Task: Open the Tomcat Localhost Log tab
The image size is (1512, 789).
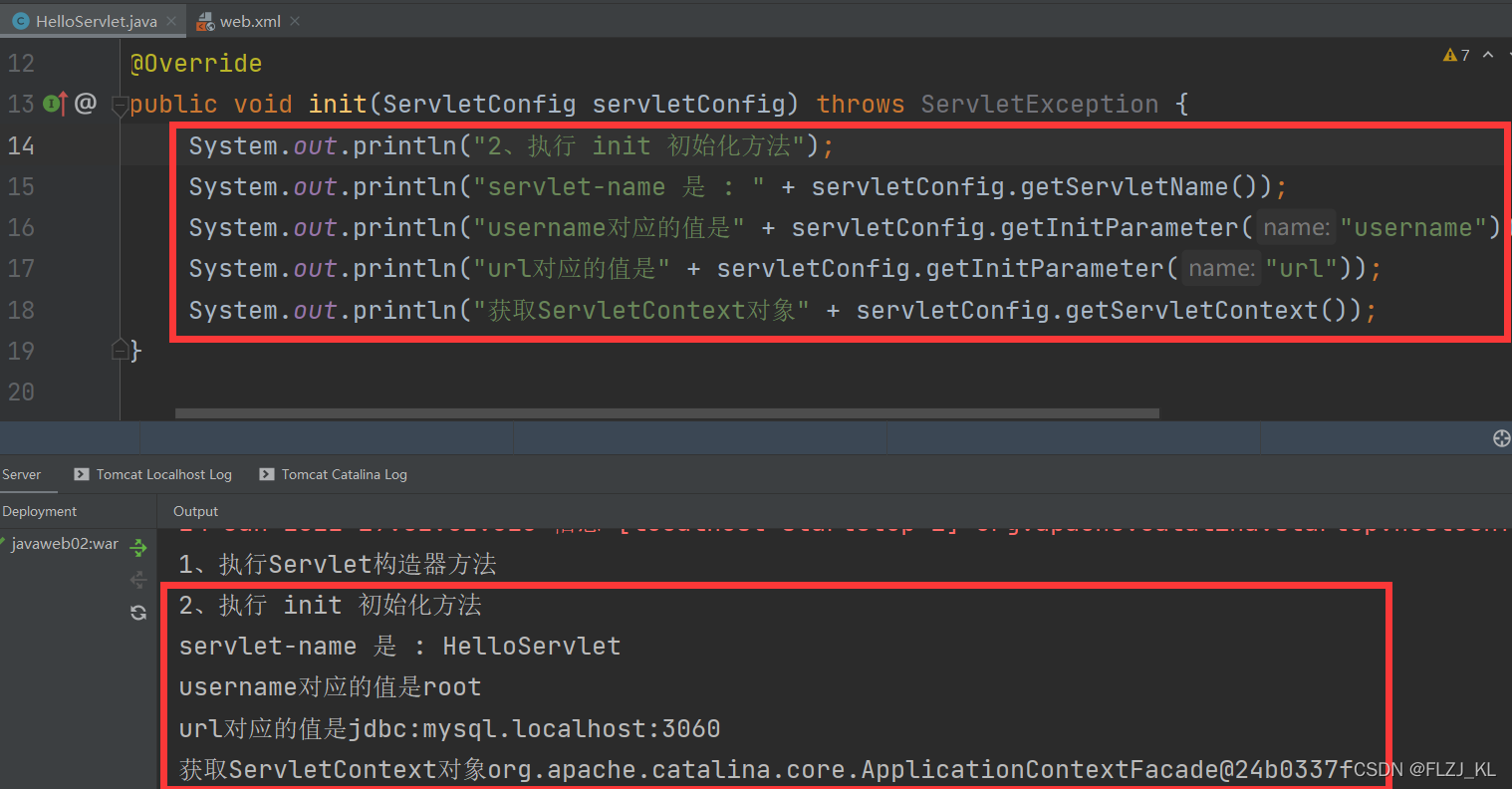Action: (152, 474)
